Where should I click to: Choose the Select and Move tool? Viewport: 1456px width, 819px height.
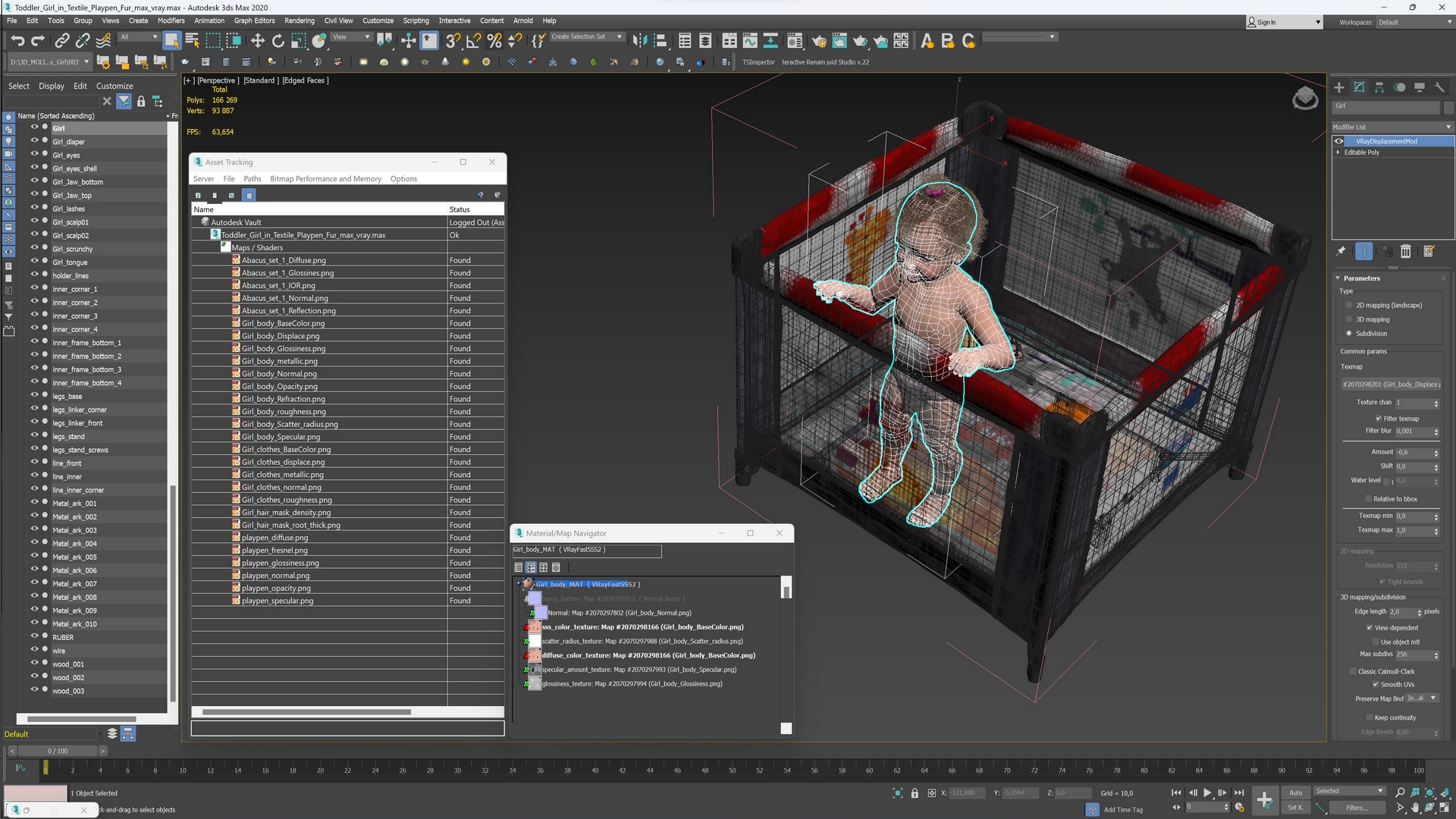tap(258, 40)
